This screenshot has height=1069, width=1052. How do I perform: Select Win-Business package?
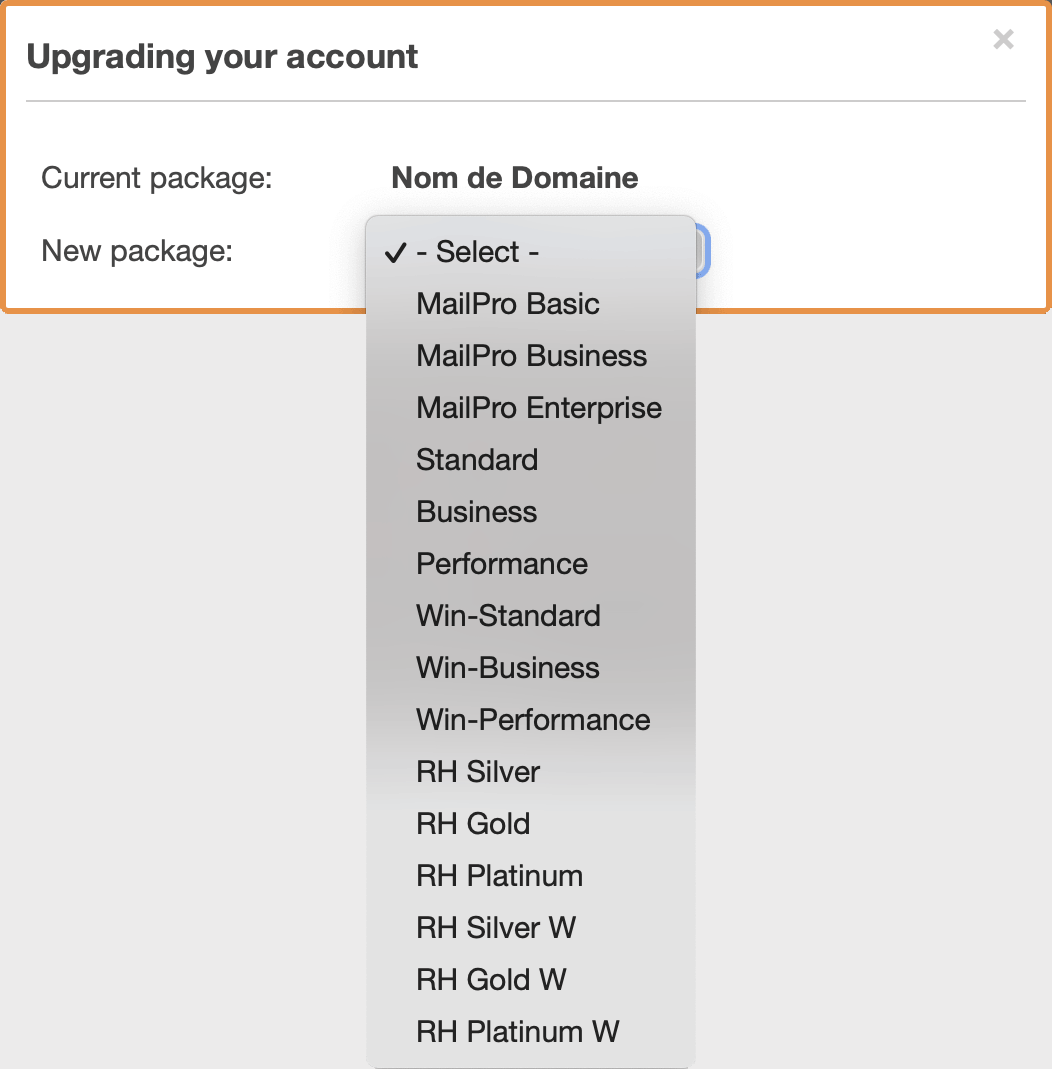(530, 667)
